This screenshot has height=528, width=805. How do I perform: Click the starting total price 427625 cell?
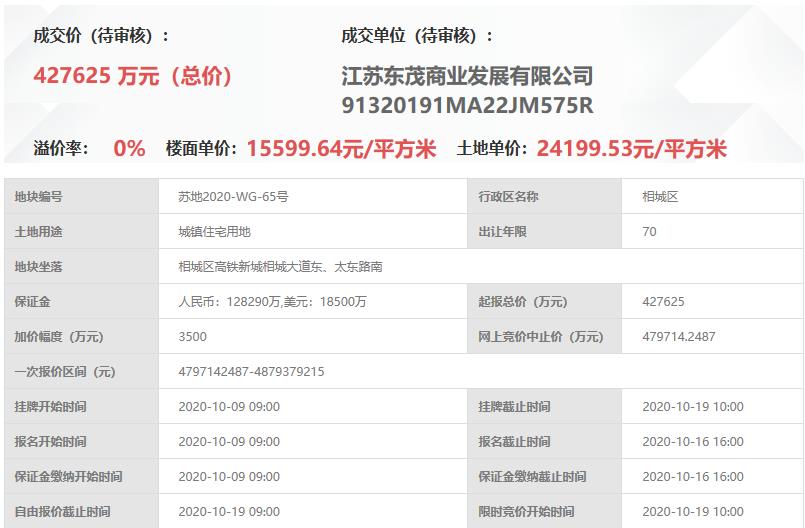click(664, 302)
